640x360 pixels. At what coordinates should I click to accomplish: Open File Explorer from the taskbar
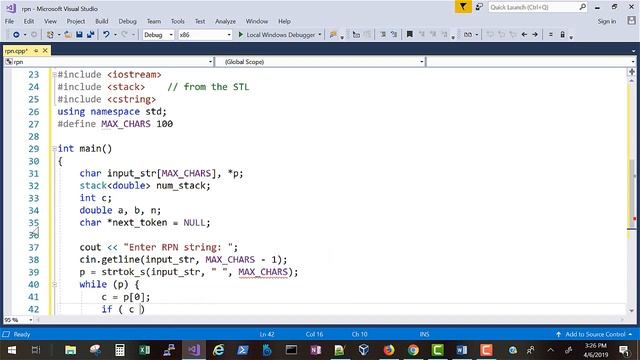[x=71, y=350]
